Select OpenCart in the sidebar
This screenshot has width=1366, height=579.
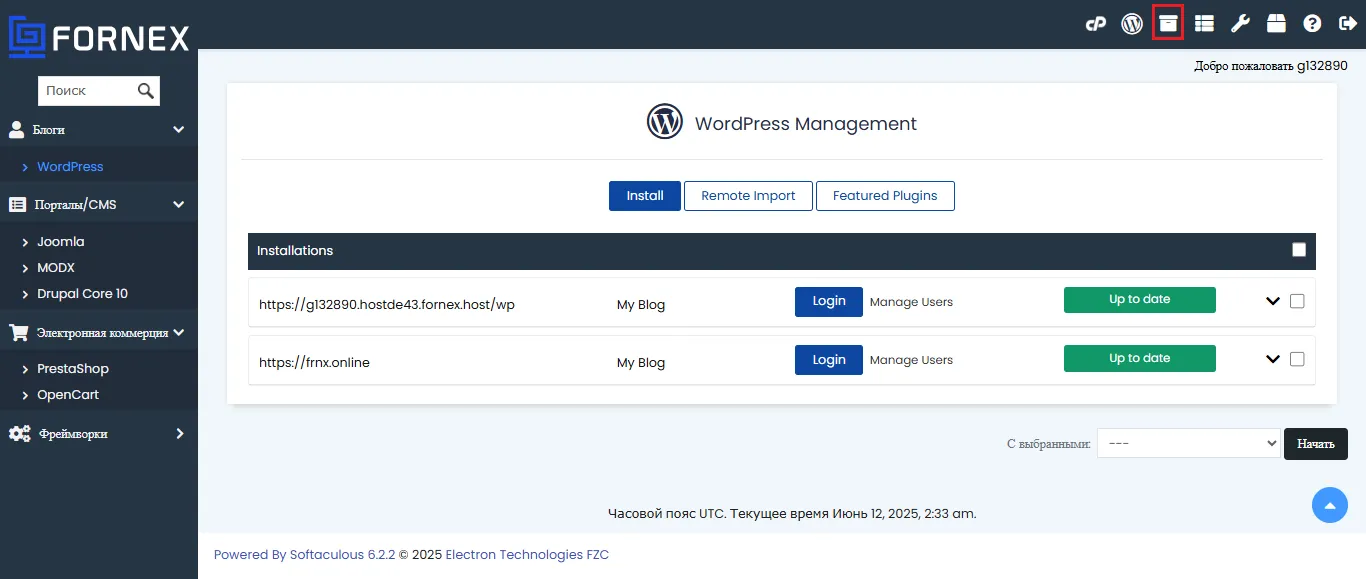coord(68,395)
